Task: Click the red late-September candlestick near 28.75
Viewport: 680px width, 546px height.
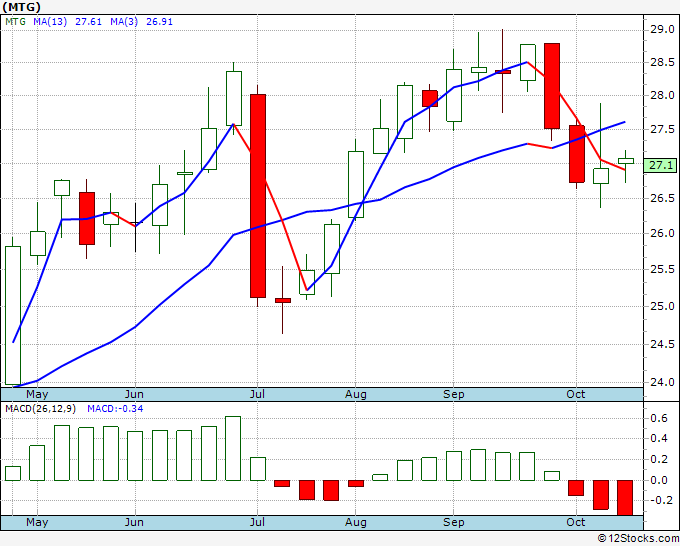Action: click(x=552, y=86)
